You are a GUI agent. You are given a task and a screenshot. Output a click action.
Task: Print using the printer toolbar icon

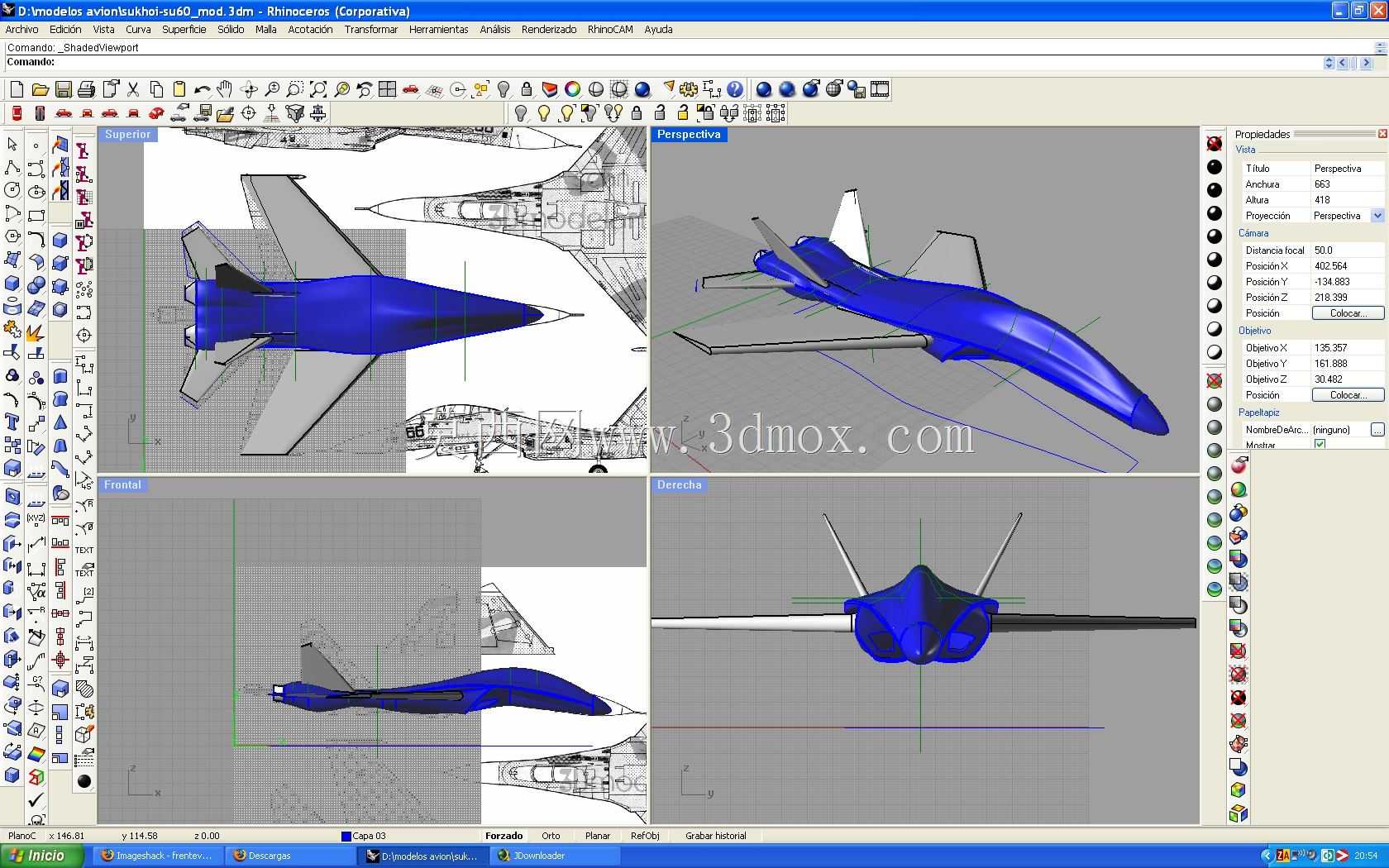pyautogui.click(x=86, y=89)
